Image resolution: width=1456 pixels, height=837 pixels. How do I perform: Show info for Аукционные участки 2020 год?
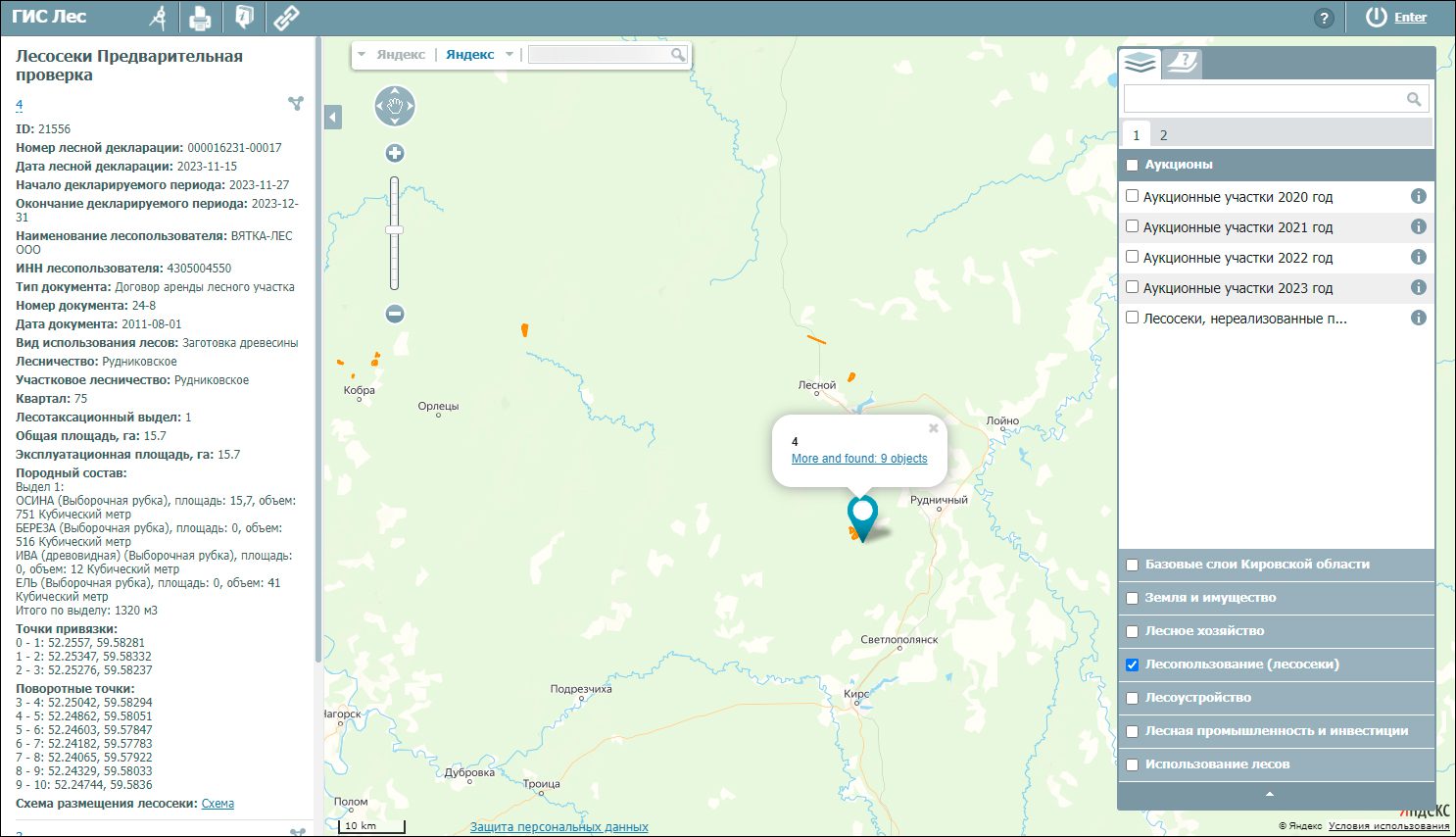(1418, 196)
